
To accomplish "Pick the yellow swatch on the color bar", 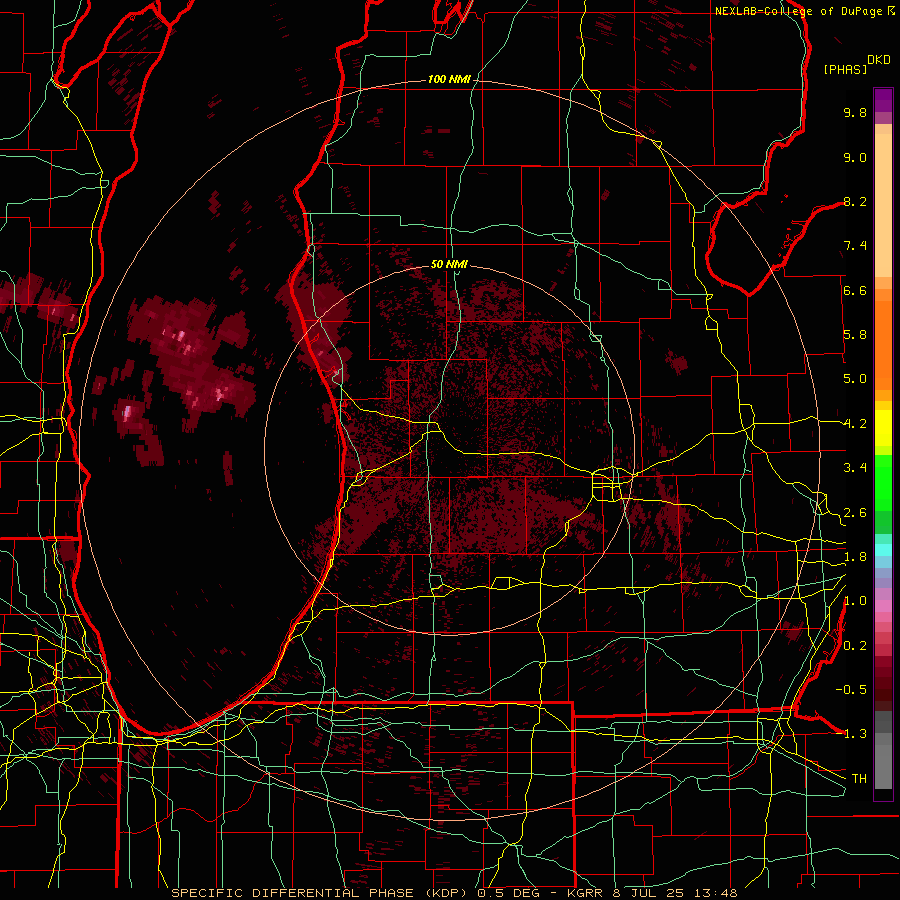I will (883, 428).
